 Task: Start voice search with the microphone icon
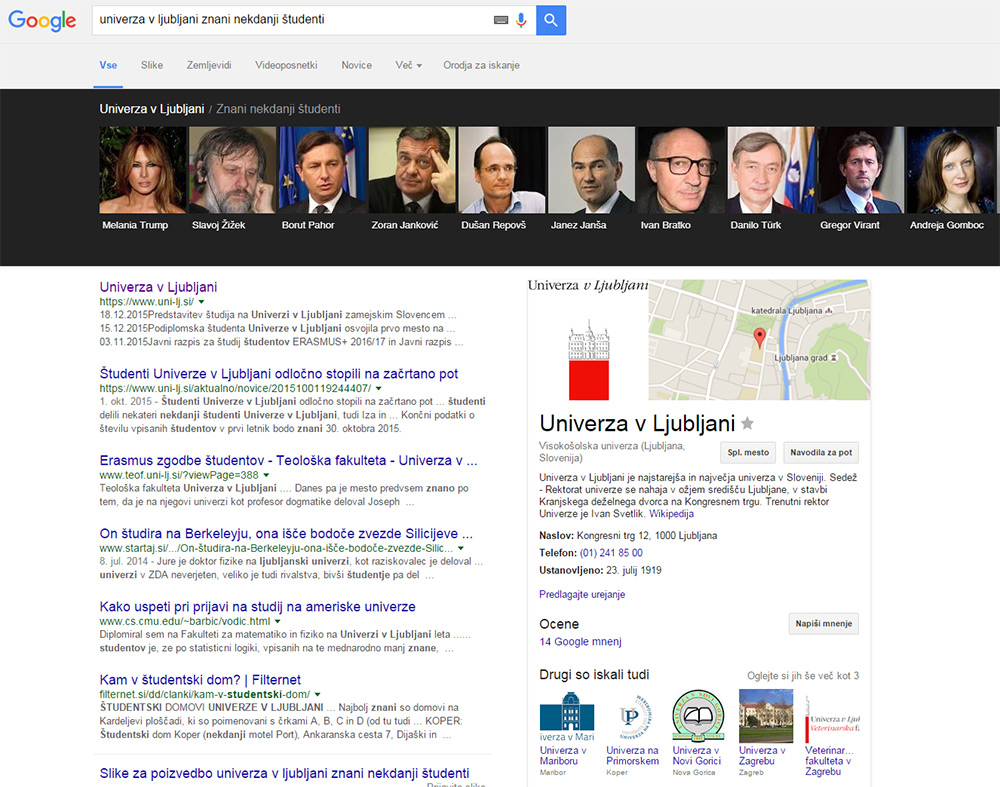[x=521, y=20]
